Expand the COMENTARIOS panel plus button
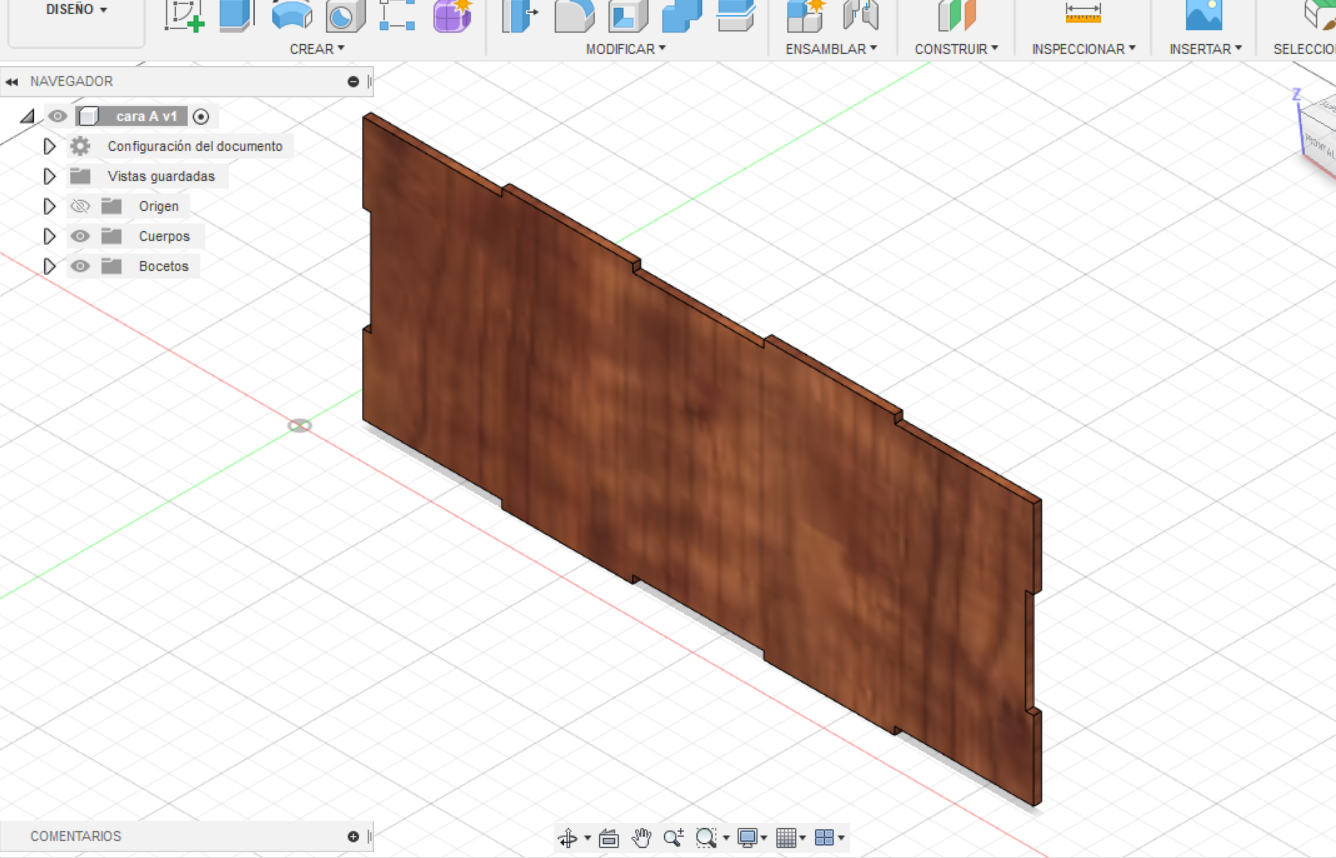This screenshot has width=1336, height=858. click(x=353, y=837)
